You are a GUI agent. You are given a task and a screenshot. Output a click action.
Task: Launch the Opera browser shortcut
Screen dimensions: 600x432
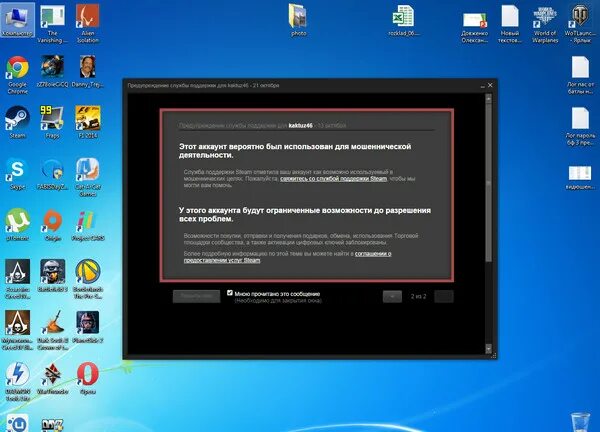click(88, 378)
